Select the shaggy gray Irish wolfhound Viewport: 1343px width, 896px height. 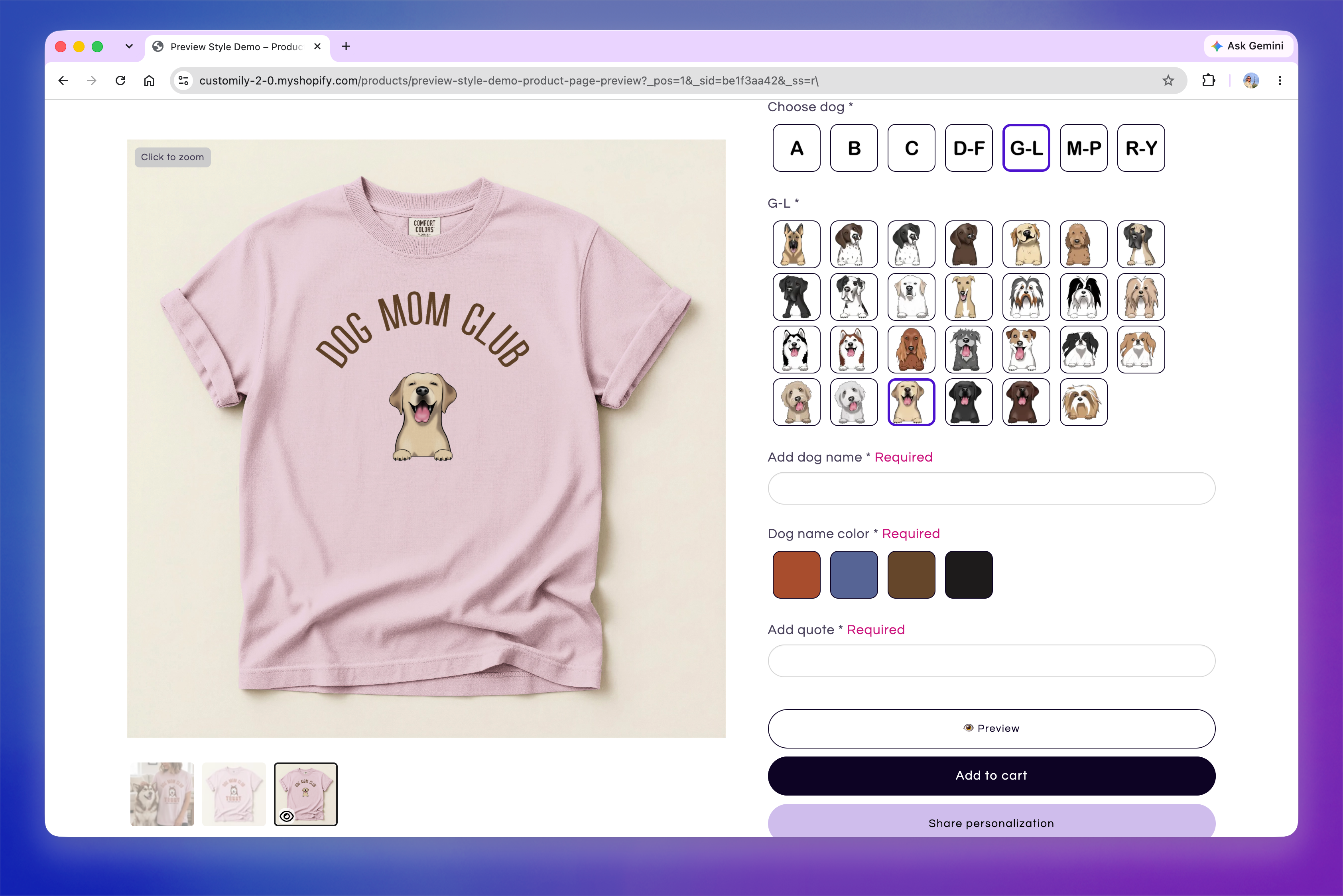point(969,350)
